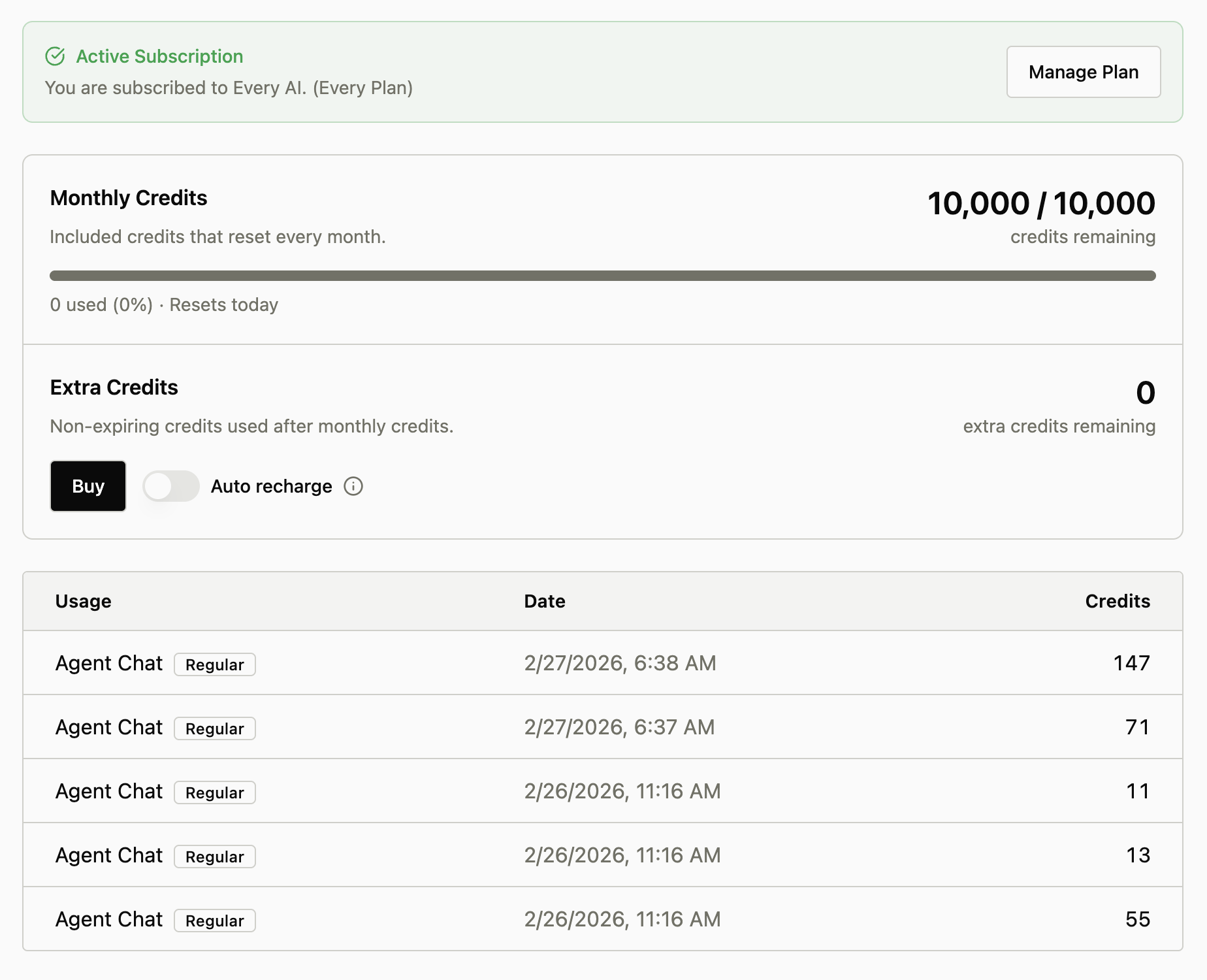Click the Monthly Credits progress bar
This screenshot has width=1207, height=980.
(603, 276)
